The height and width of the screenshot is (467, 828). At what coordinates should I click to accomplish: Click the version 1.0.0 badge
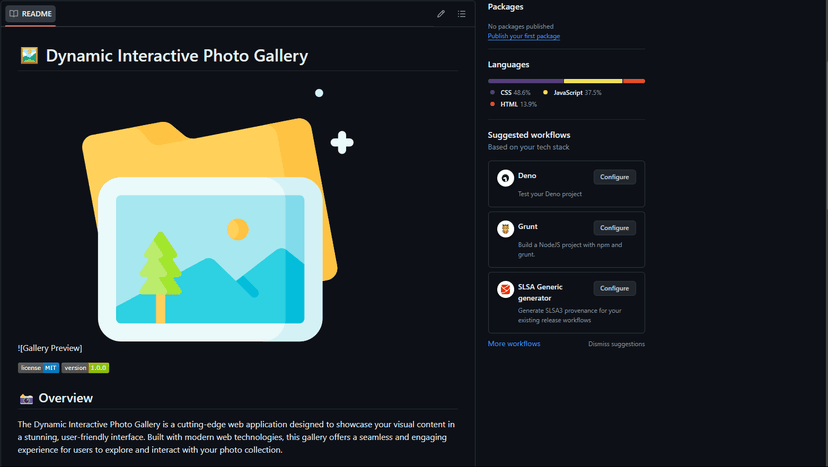point(85,368)
